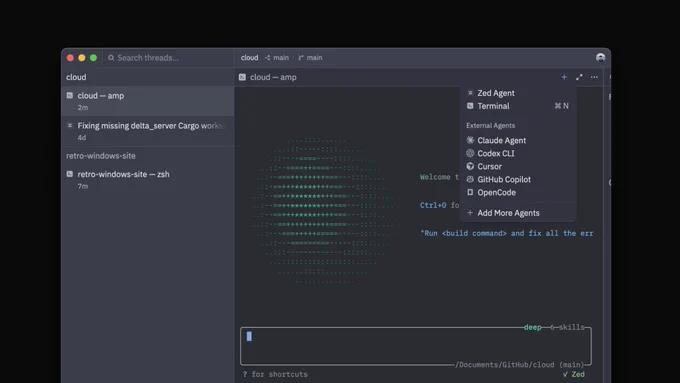Viewport: 680px width, 383px height.
Task: Click the terminal icon of retro-windows-site — zsh
Action: pos(70,174)
